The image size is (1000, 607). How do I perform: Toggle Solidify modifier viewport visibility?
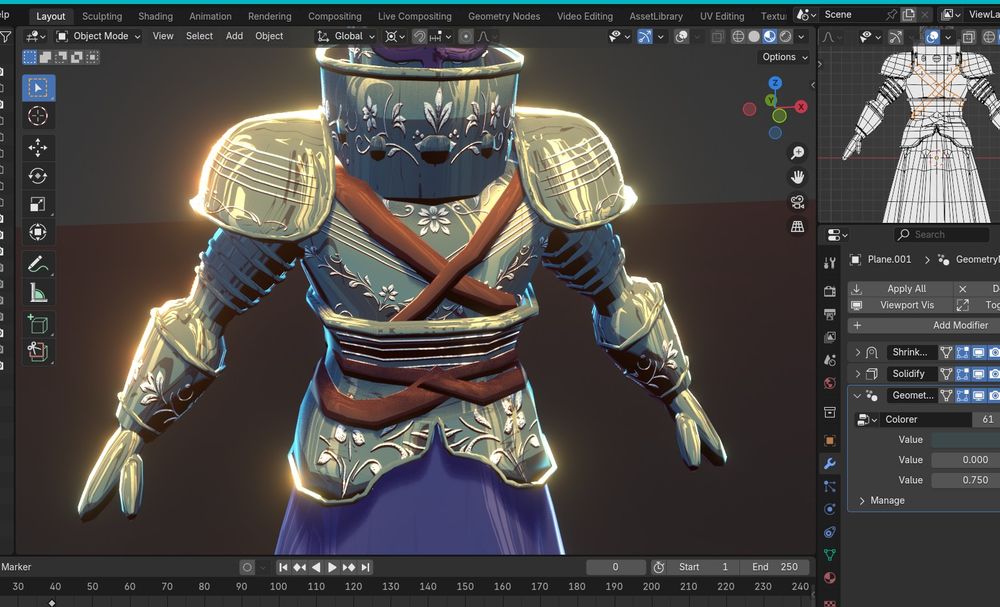pyautogui.click(x=978, y=374)
